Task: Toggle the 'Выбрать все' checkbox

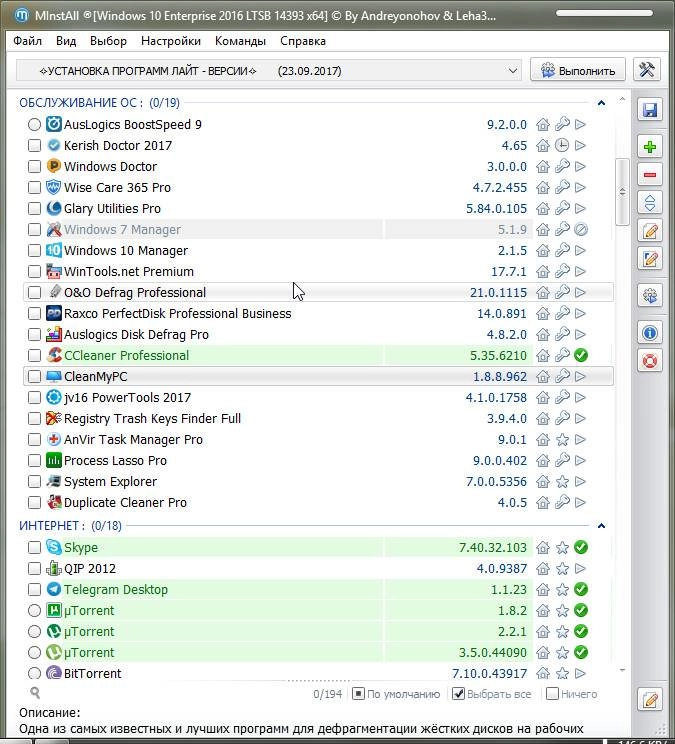Action: click(458, 694)
